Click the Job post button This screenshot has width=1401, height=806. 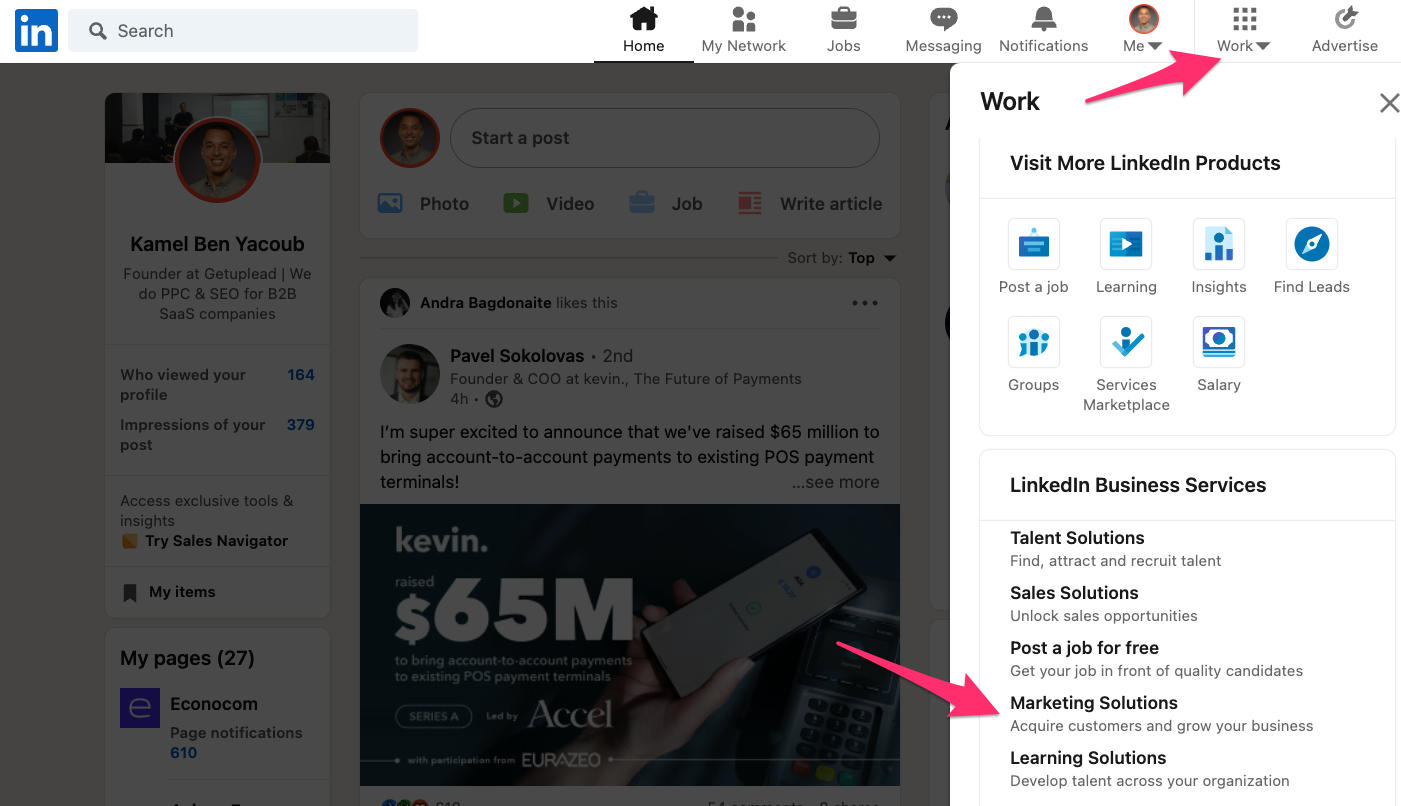665,204
